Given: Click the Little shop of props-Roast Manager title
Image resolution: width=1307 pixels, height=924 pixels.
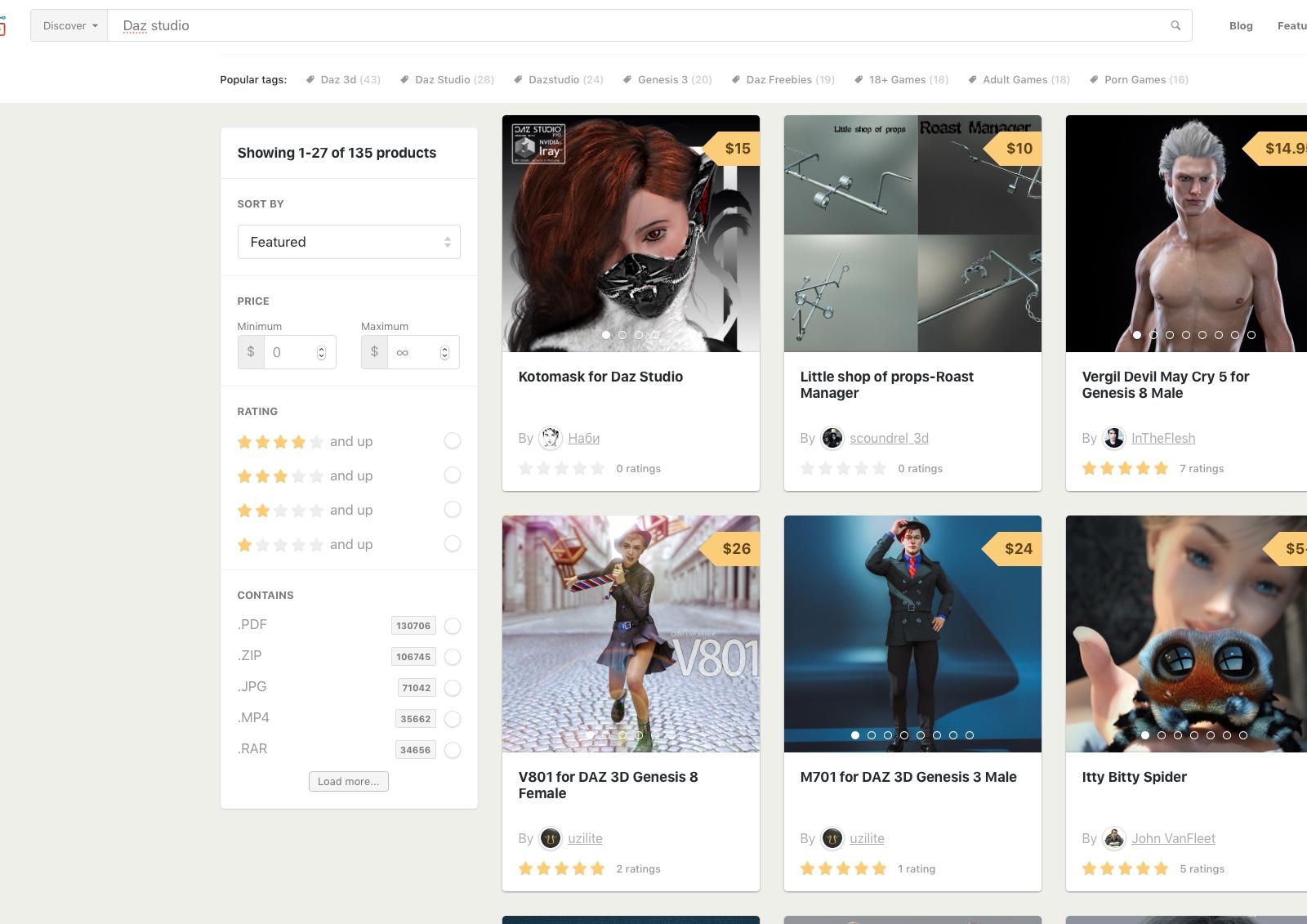Looking at the screenshot, I should pos(887,385).
